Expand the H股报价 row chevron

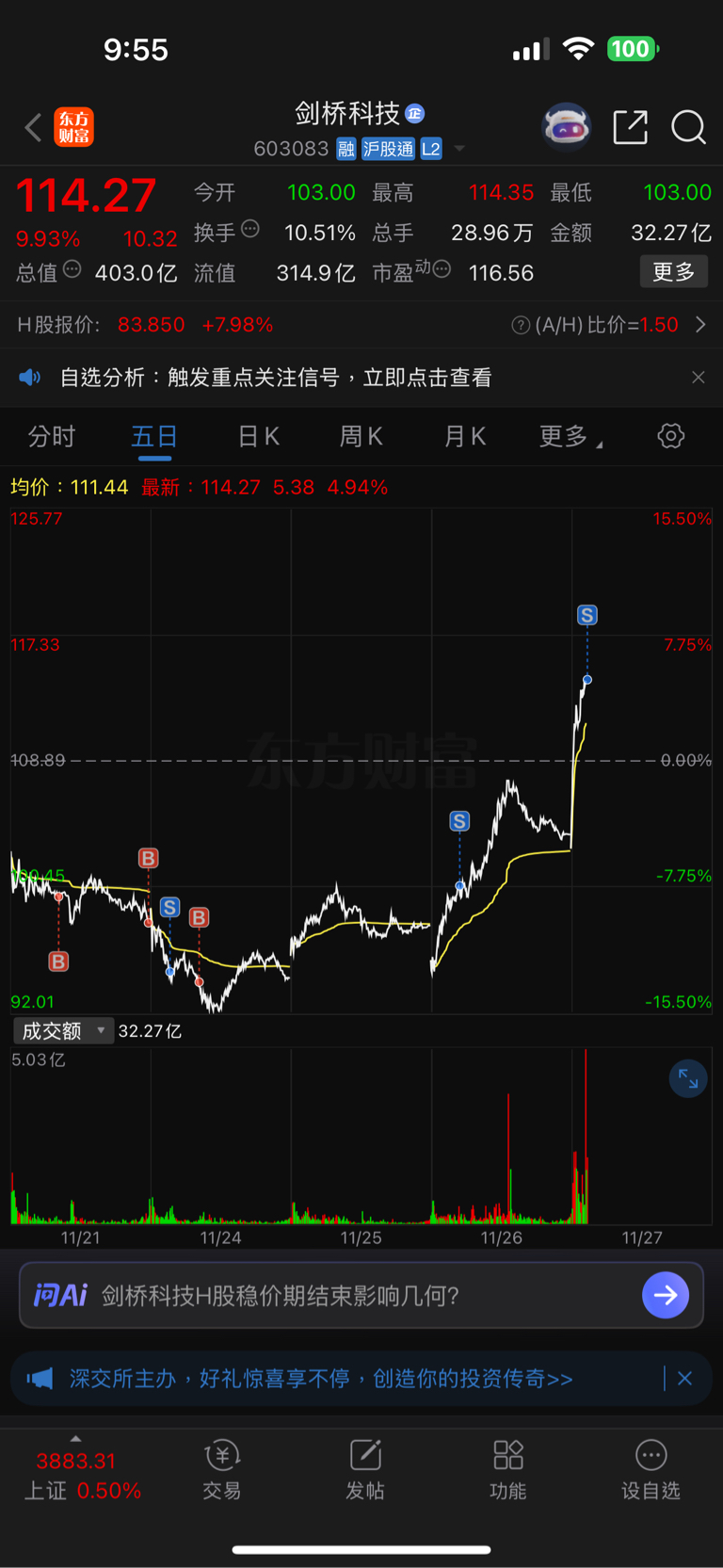point(700,325)
